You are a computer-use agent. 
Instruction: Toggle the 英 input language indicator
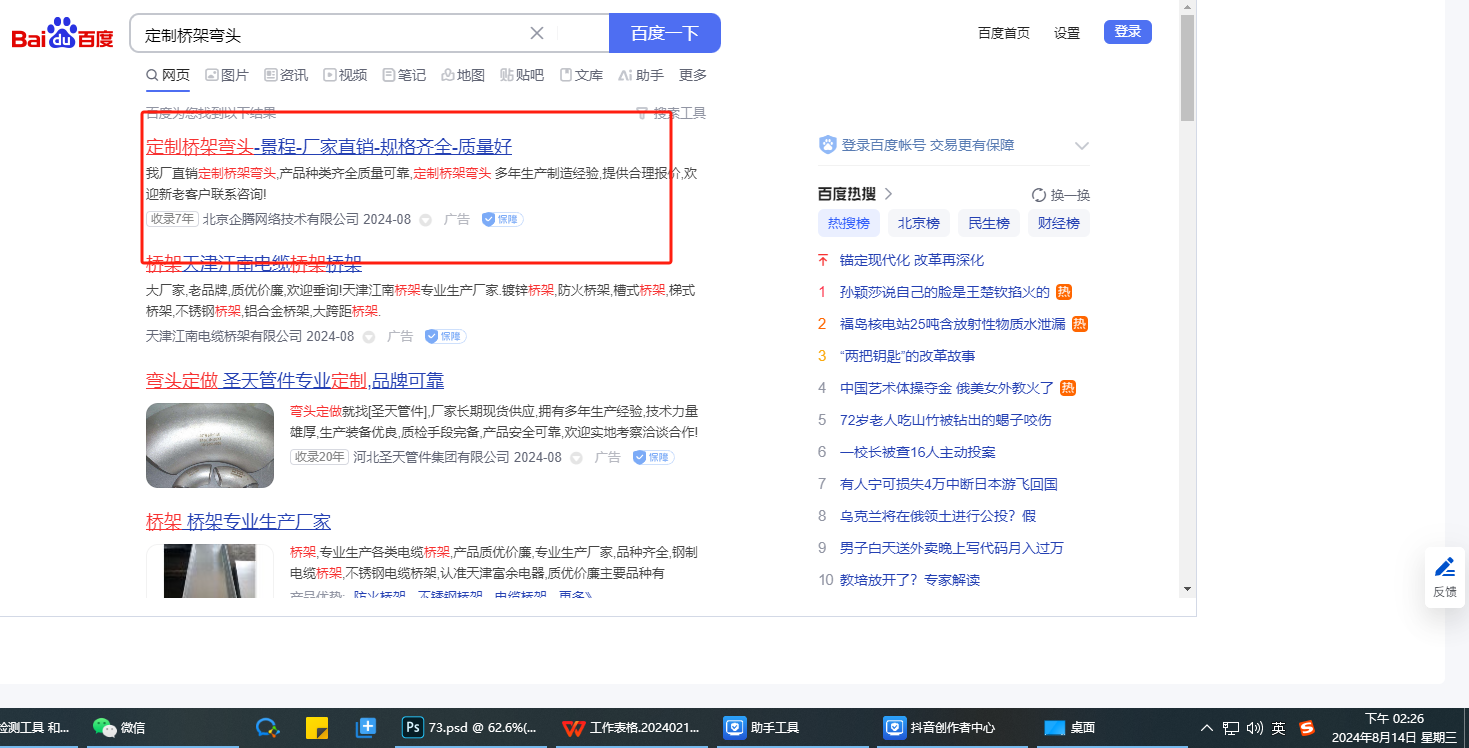point(1279,728)
